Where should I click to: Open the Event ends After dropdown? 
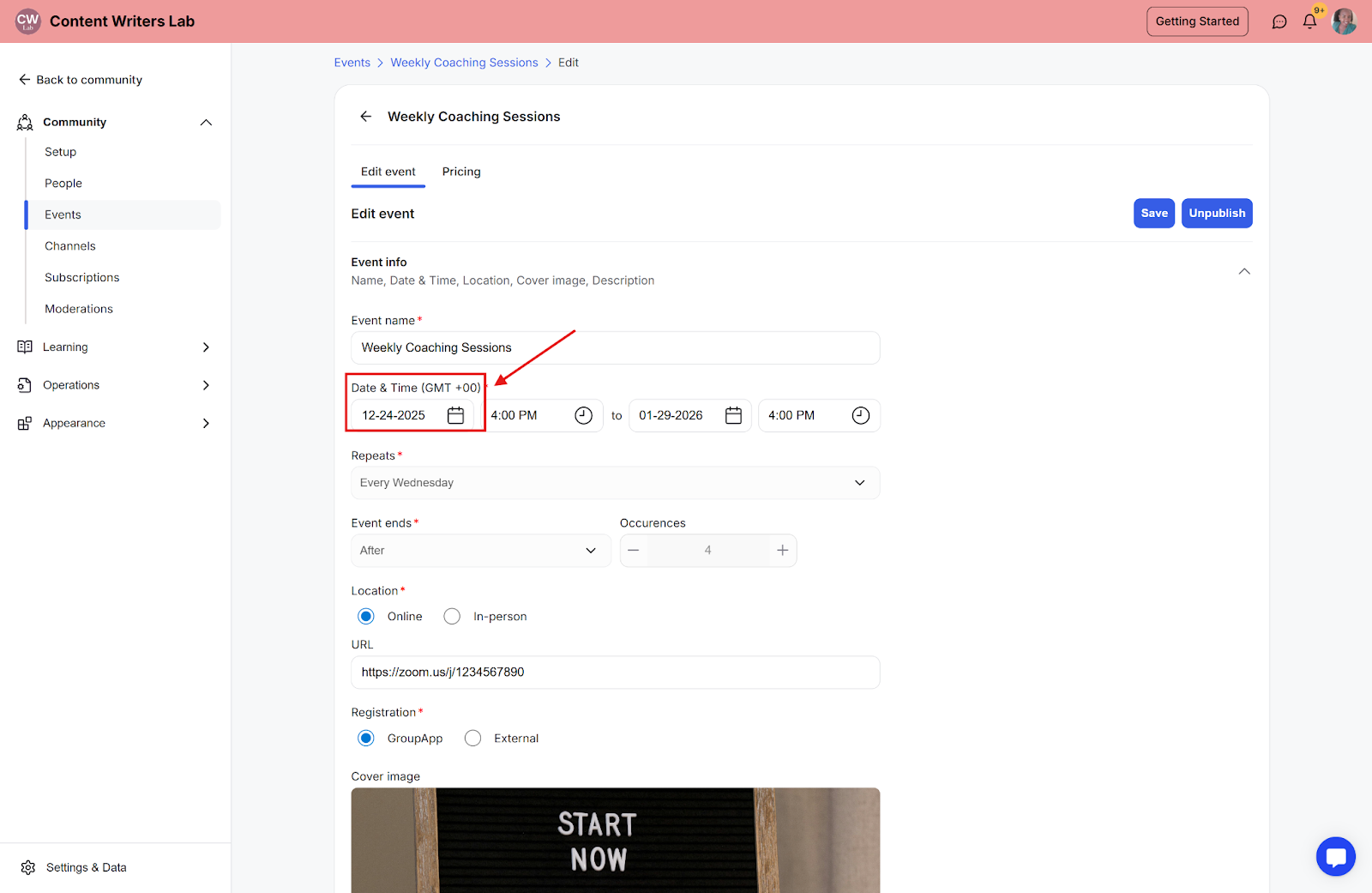click(x=481, y=551)
